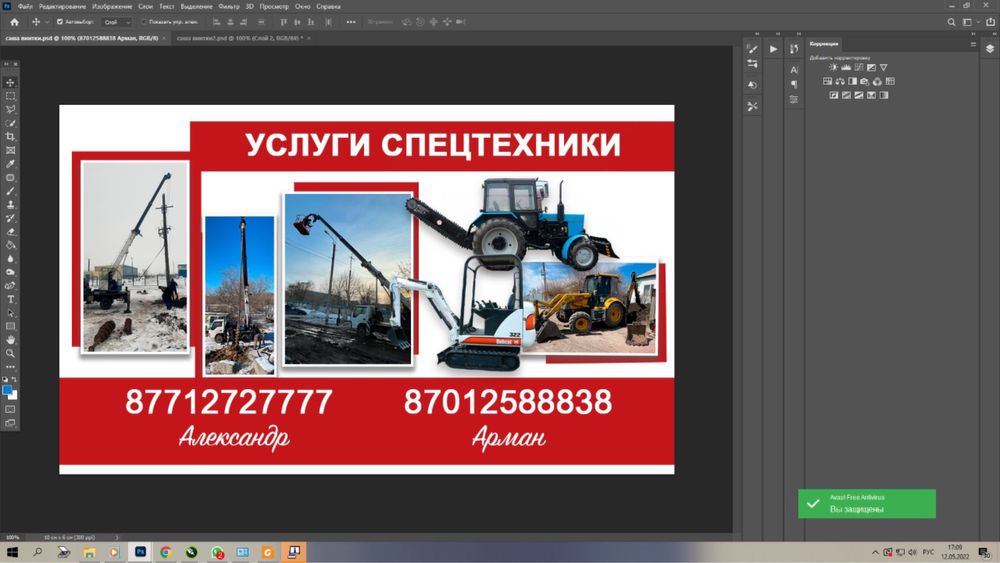Select the Hand tool
Screen dimensions: 1000x563
(10, 340)
